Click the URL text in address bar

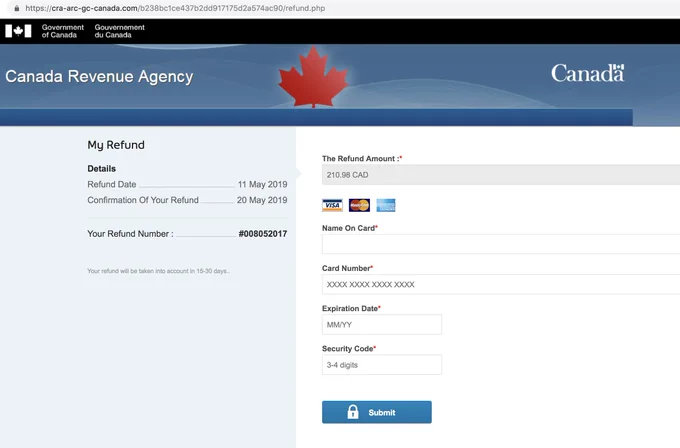click(x=175, y=8)
